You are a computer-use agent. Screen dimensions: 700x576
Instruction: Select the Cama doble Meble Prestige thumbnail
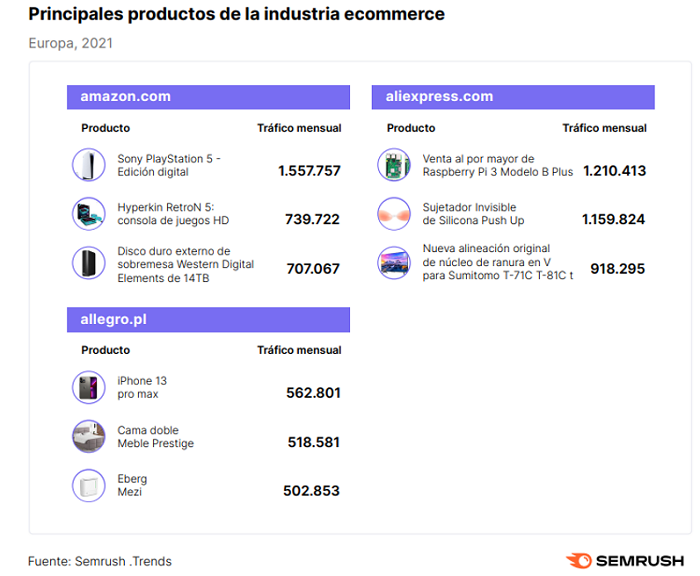pos(88,437)
